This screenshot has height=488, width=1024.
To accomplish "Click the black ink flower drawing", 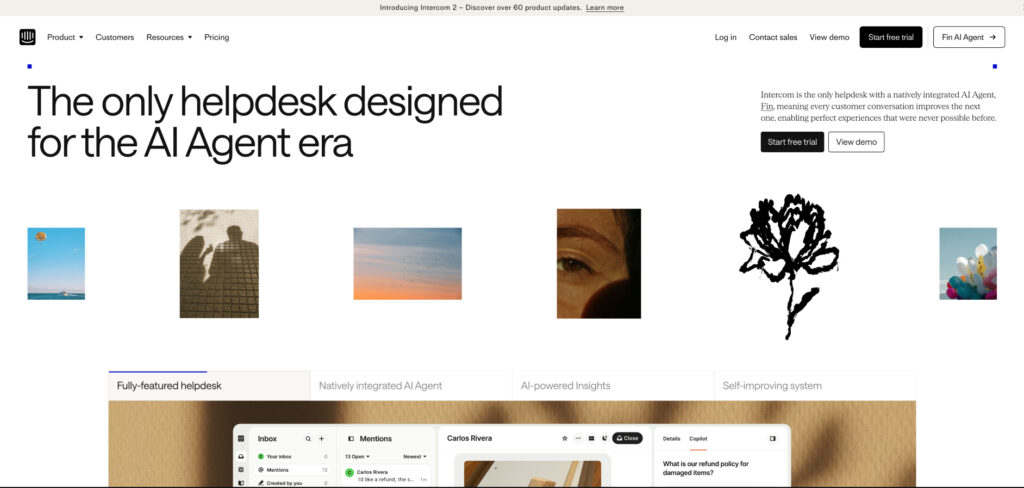I will 788,266.
